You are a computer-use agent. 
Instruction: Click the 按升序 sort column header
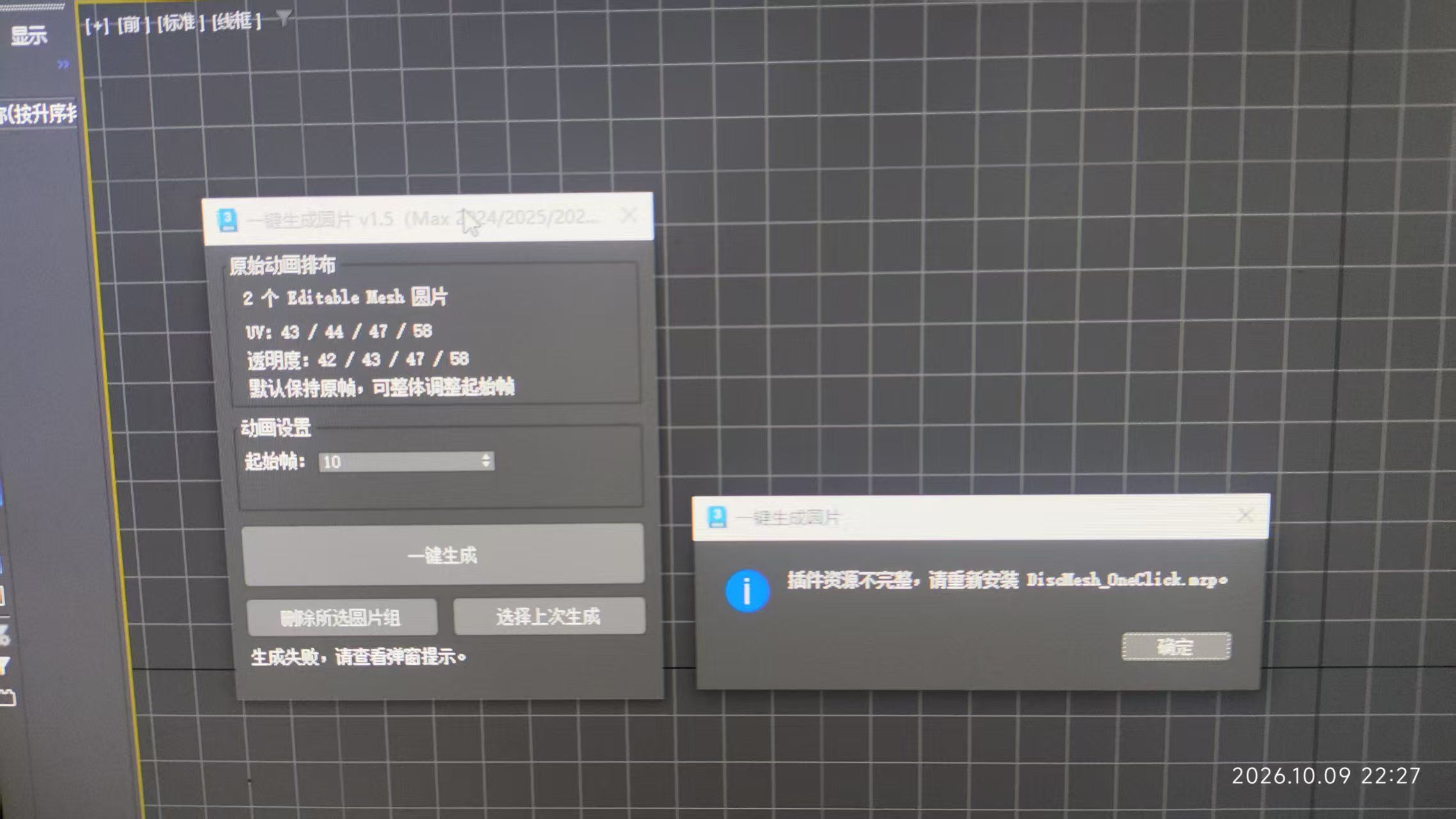[38, 114]
